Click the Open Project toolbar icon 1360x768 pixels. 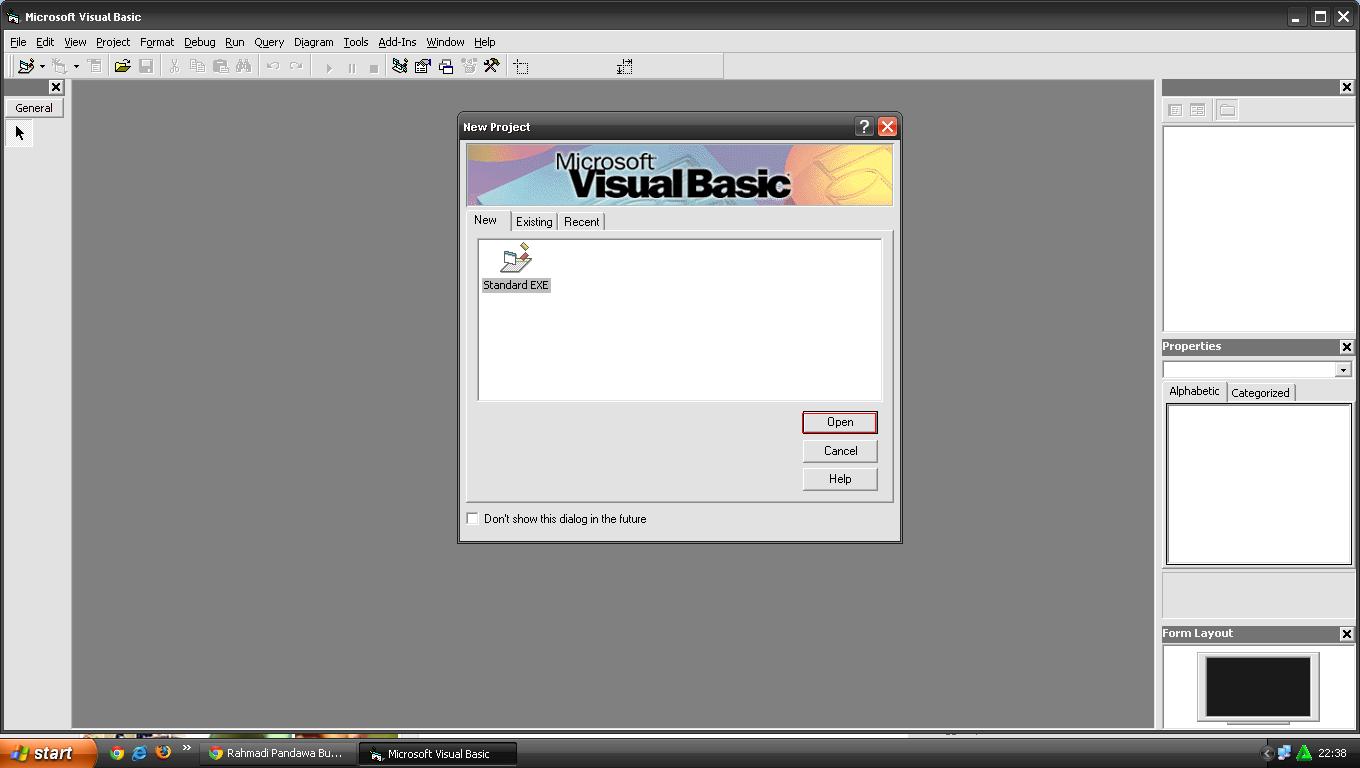[x=123, y=66]
